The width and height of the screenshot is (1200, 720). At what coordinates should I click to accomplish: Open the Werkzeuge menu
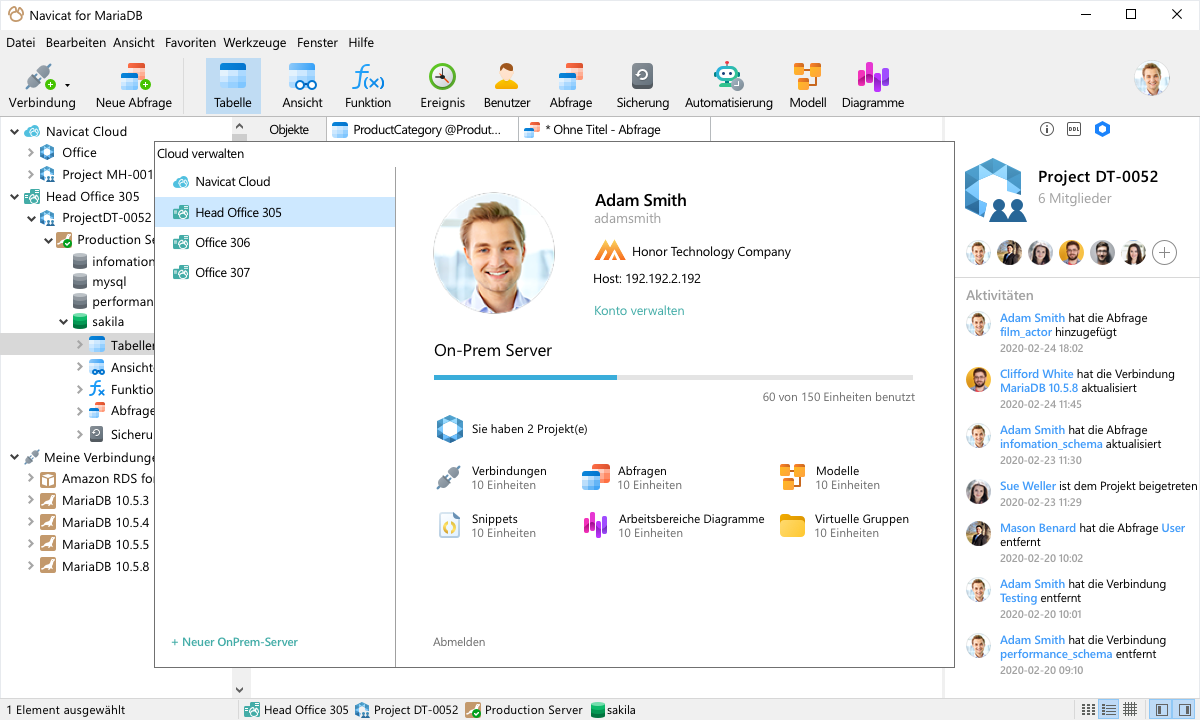(x=255, y=43)
